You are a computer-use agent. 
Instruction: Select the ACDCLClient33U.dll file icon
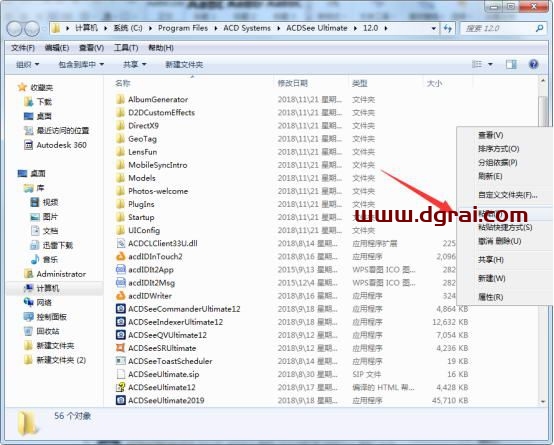(120, 243)
